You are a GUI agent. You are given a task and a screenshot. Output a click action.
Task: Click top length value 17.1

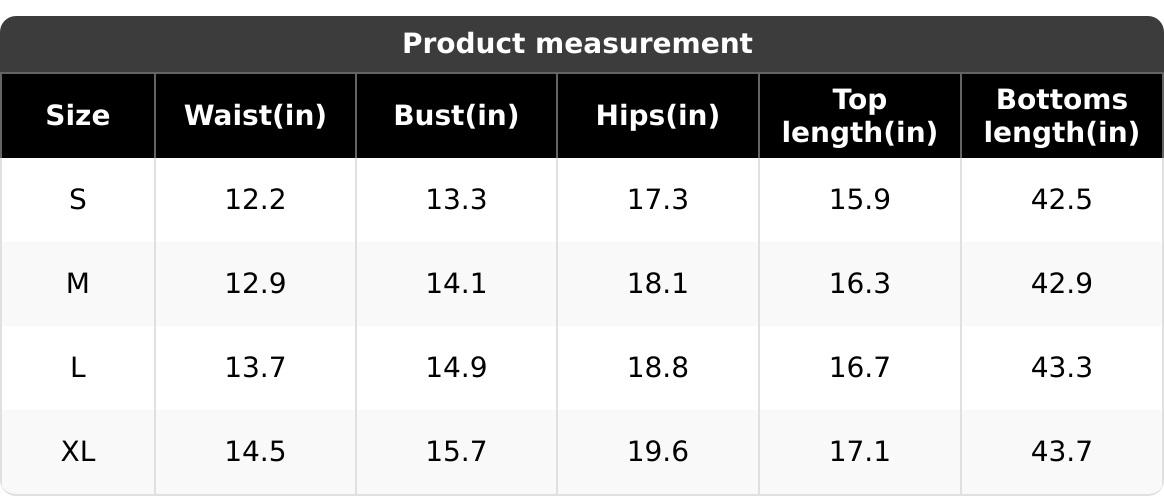[x=860, y=451]
